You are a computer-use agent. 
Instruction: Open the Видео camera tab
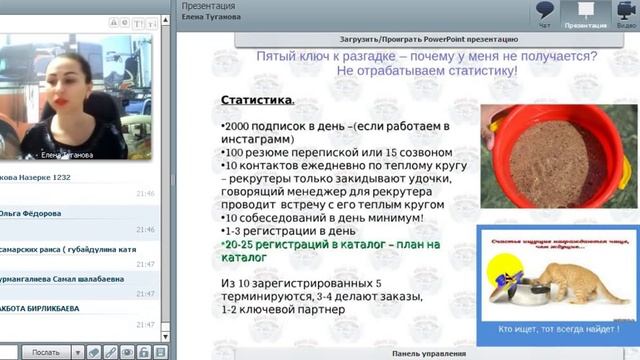pos(626,15)
